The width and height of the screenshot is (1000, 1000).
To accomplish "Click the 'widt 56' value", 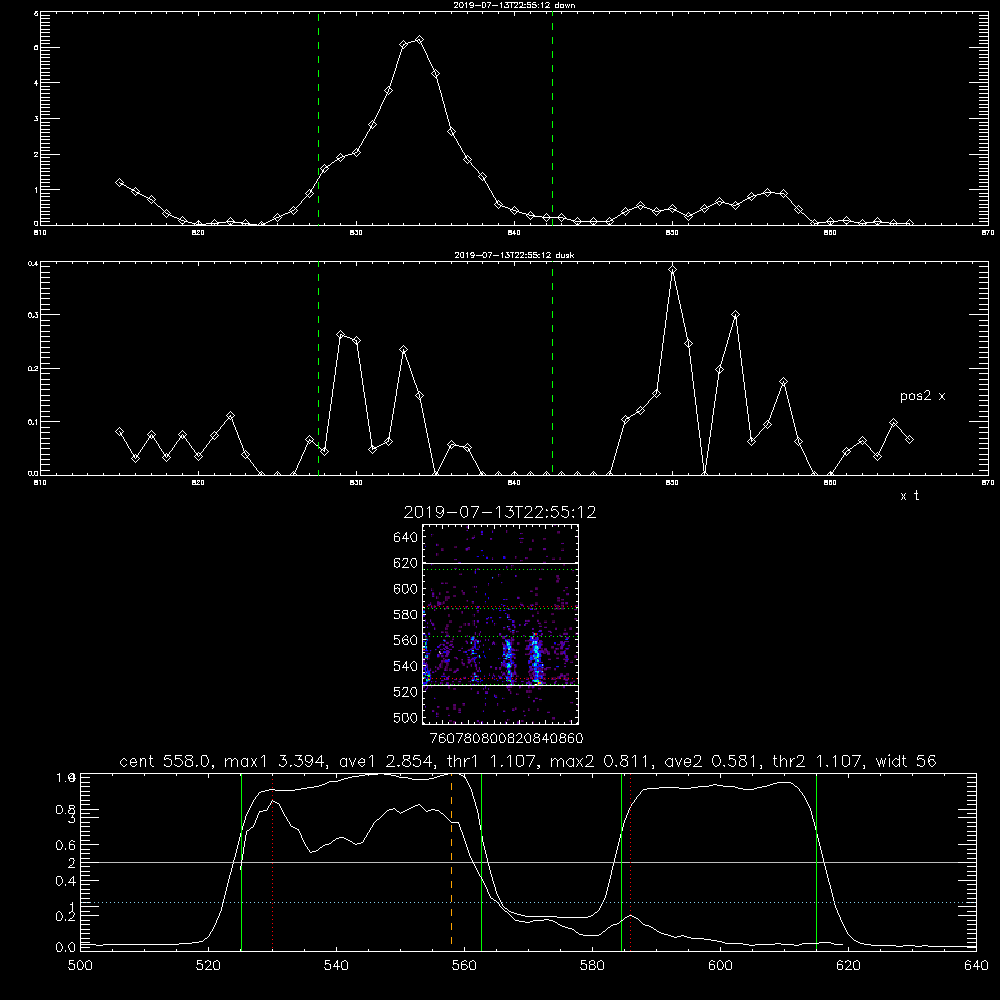I will (905, 761).
